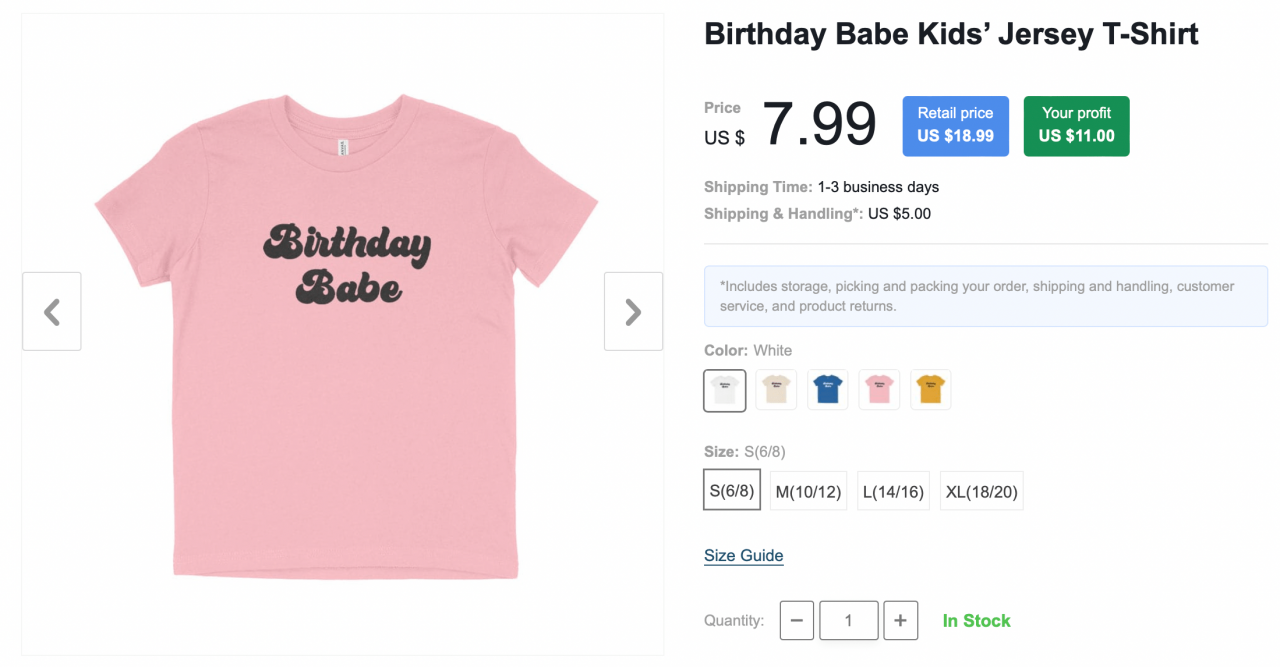The height and width of the screenshot is (667, 1280).
Task: Click the In Stock label
Action: (x=976, y=620)
